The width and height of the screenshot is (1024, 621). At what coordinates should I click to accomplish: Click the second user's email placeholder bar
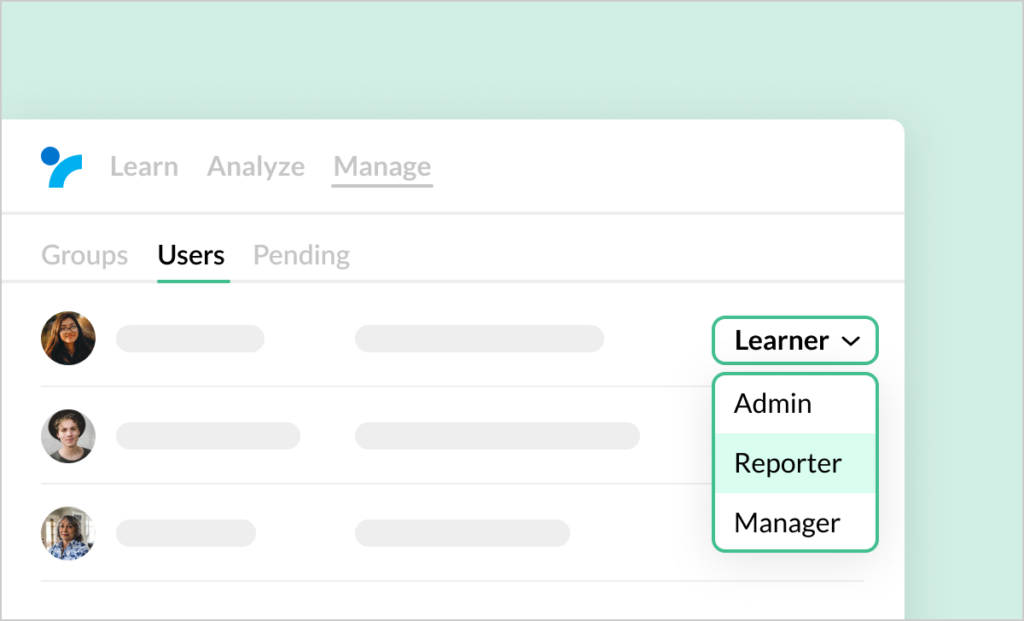(x=498, y=435)
